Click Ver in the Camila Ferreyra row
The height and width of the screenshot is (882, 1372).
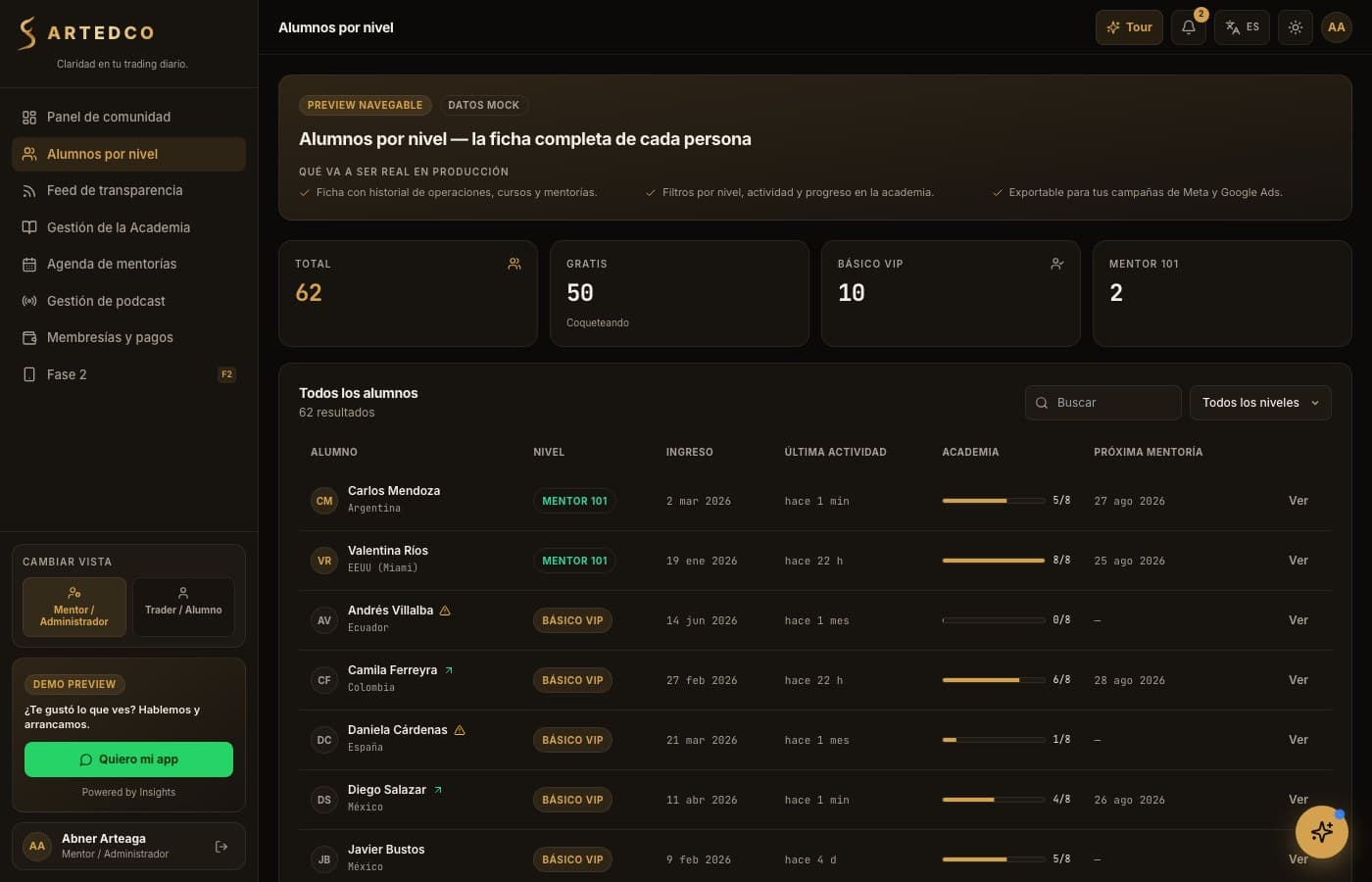tap(1298, 680)
